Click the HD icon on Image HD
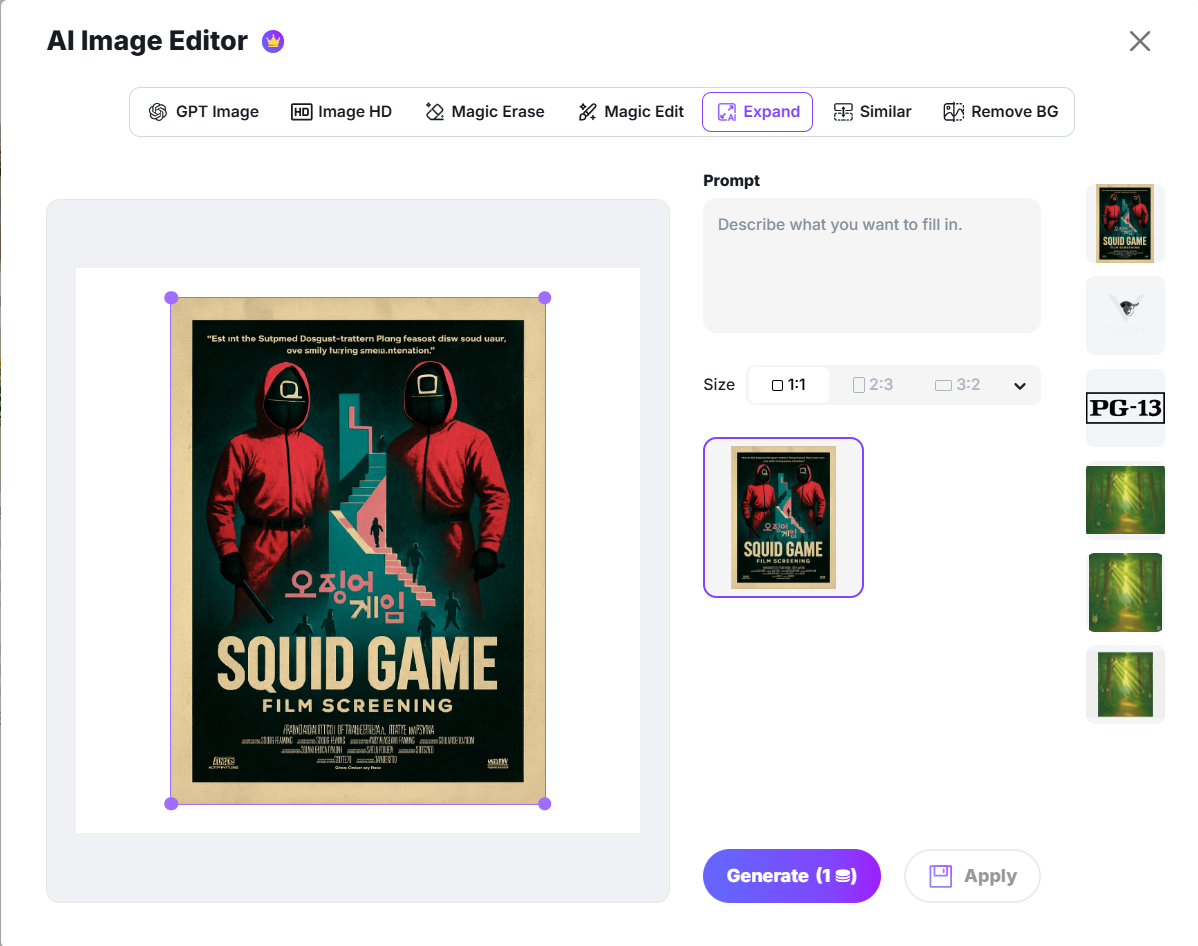 (301, 112)
